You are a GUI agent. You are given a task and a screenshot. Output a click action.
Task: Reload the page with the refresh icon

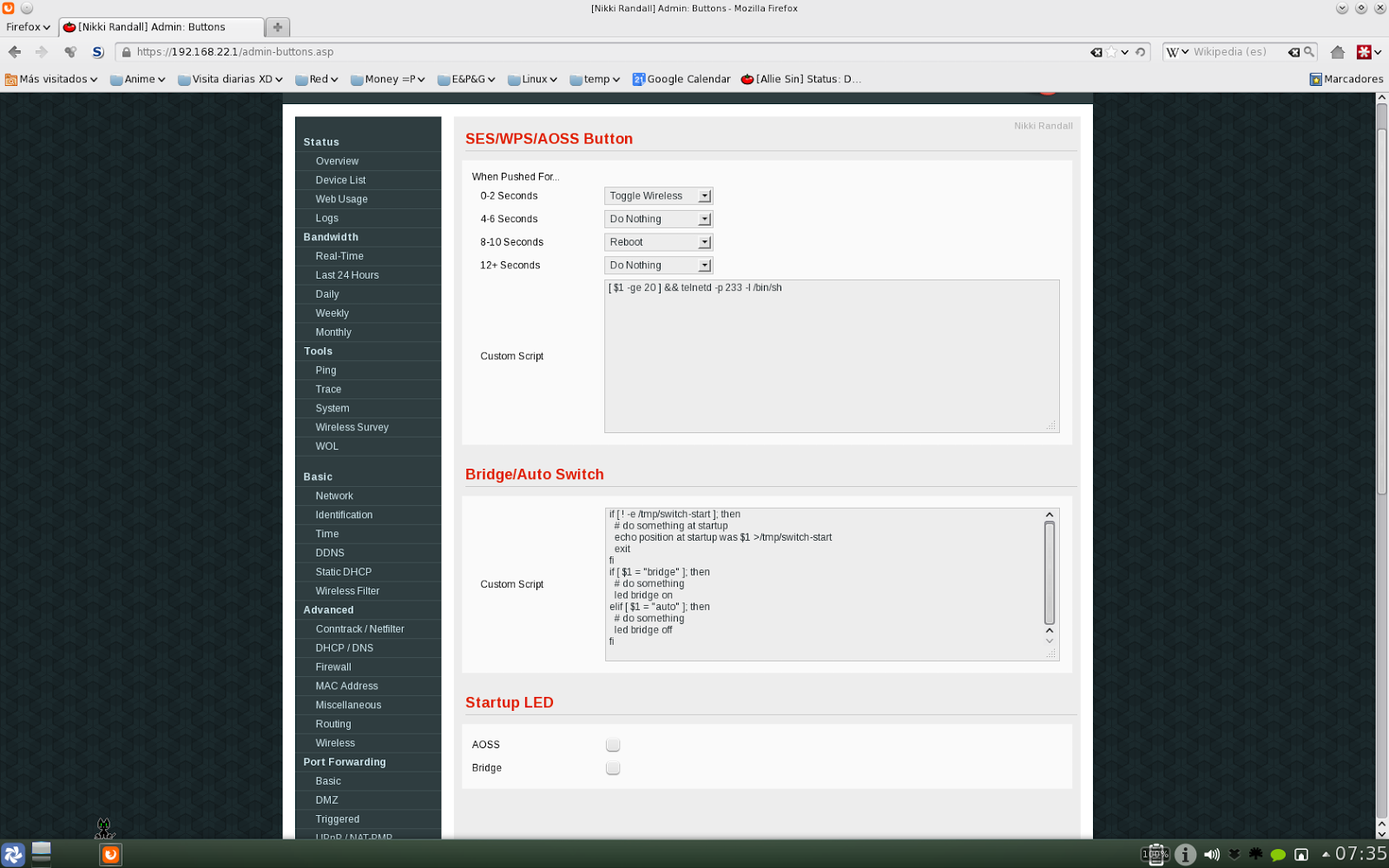coord(1141,52)
